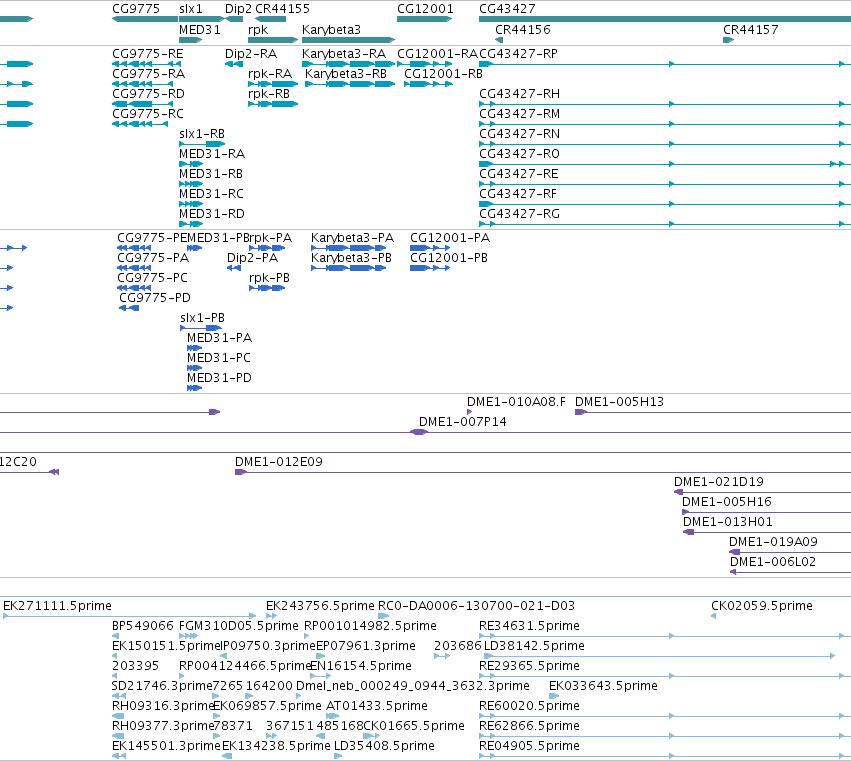Select clone DME1-005H13
The image size is (851, 761).
click(x=713, y=413)
